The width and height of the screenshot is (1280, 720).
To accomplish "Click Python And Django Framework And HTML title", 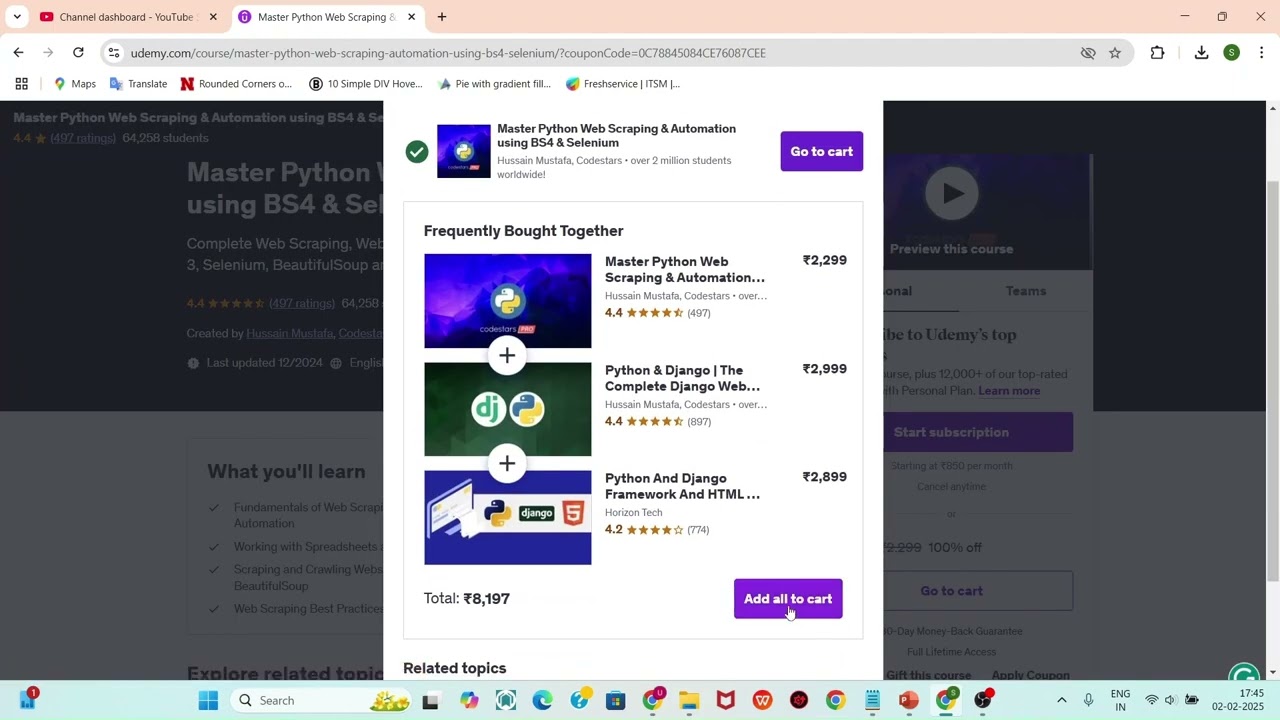I will [682, 486].
